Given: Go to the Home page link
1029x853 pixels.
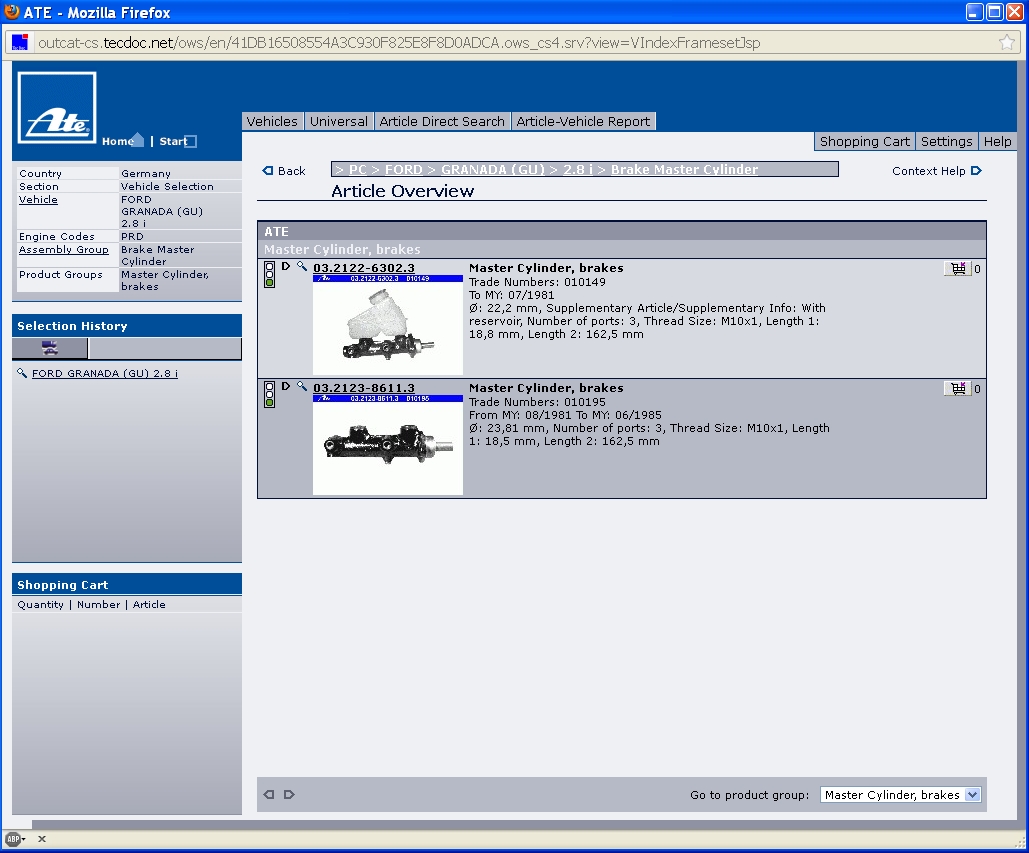Looking at the screenshot, I should pyautogui.click(x=123, y=140).
